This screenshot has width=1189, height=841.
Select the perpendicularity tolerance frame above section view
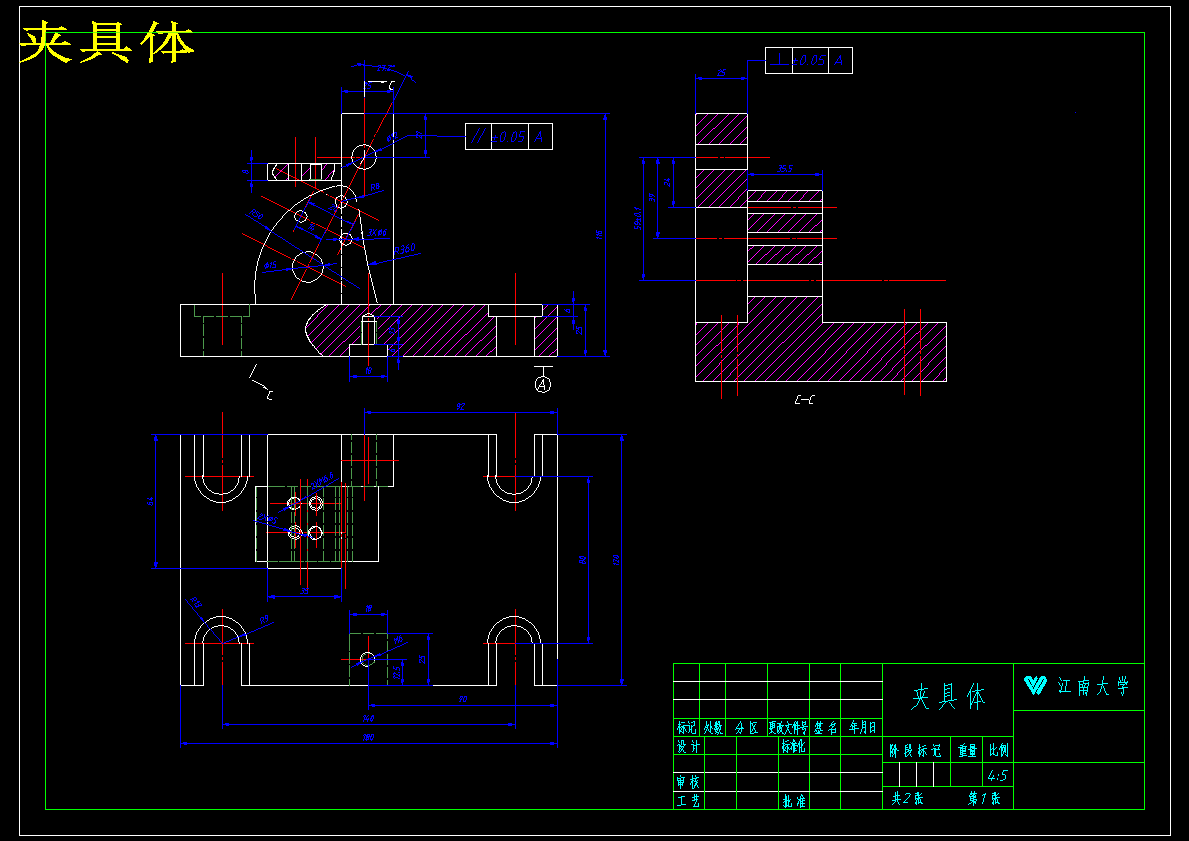click(x=808, y=60)
